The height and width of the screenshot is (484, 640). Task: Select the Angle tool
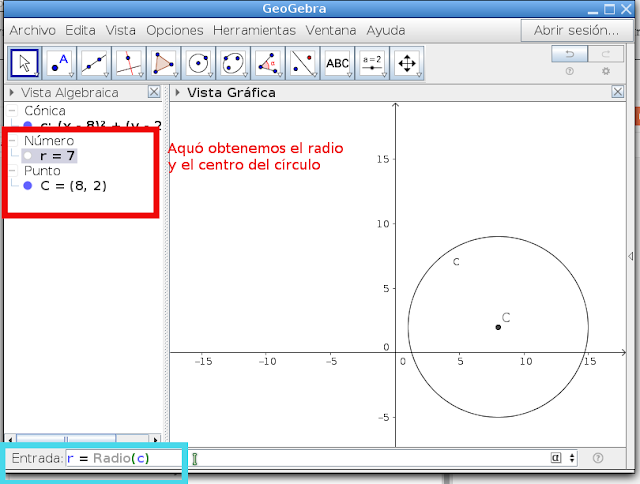[x=268, y=63]
